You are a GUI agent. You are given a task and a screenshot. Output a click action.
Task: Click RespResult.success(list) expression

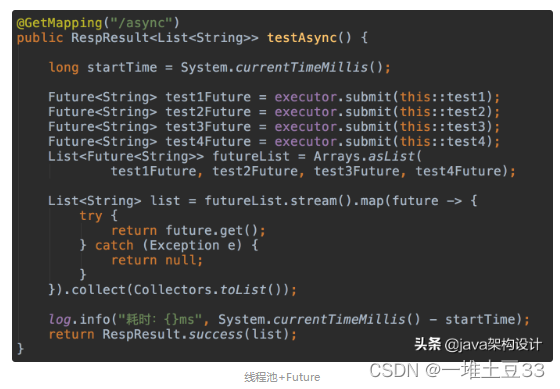click(196, 334)
